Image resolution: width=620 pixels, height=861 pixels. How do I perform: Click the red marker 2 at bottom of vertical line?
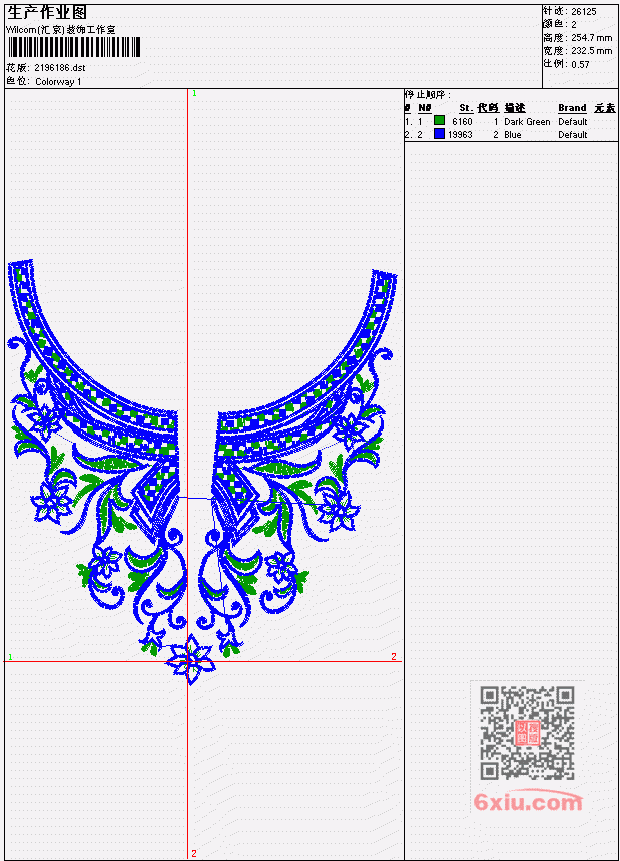194,853
